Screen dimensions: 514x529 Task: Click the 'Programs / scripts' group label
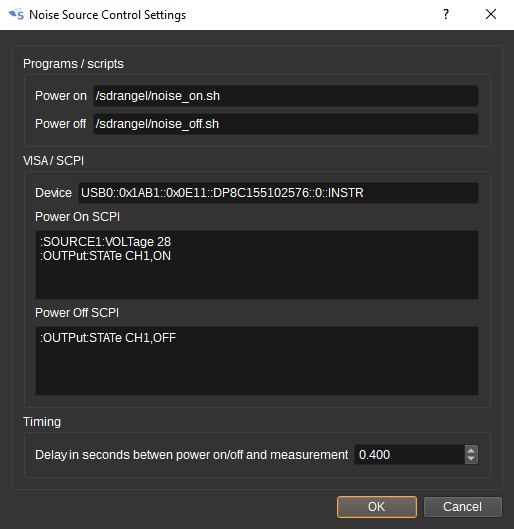[x=73, y=64]
